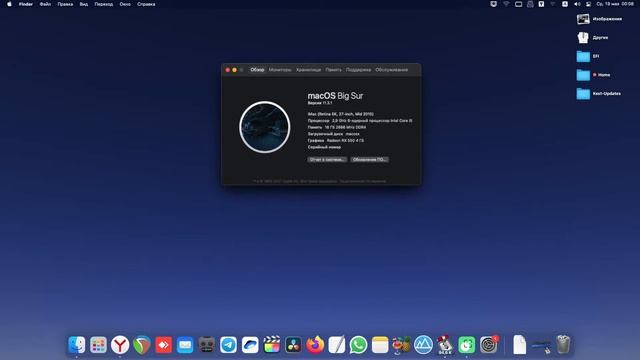Viewport: 640px width, 360px height.
Task: Click the date and time in menu bar
Action: 615,4
